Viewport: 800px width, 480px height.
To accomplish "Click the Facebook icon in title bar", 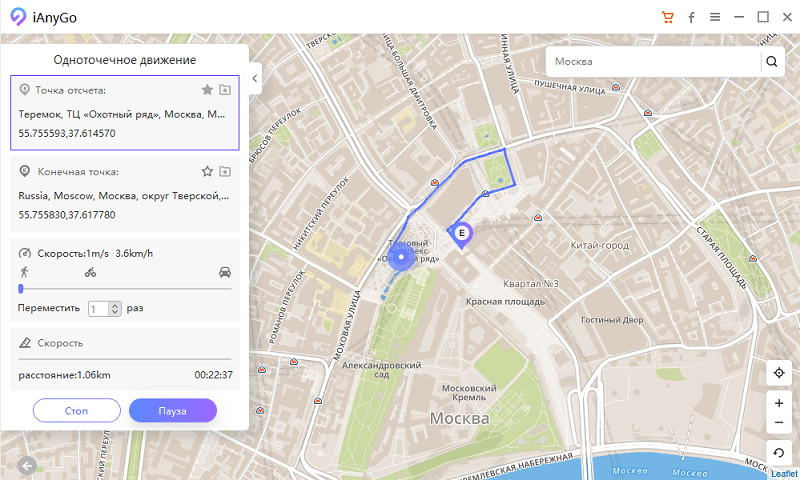I will [x=691, y=17].
